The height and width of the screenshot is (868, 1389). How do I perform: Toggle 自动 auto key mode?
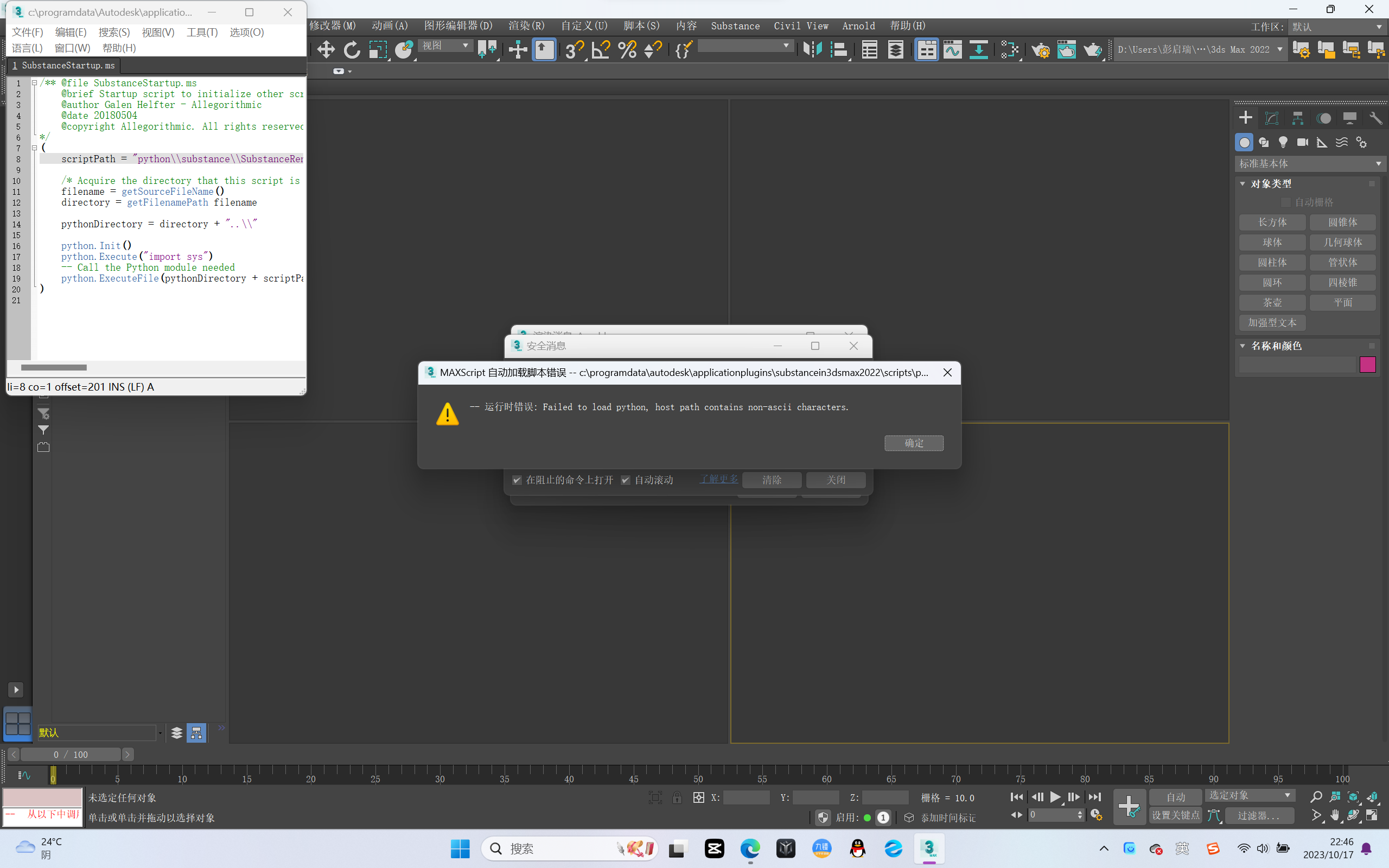pyautogui.click(x=1175, y=797)
